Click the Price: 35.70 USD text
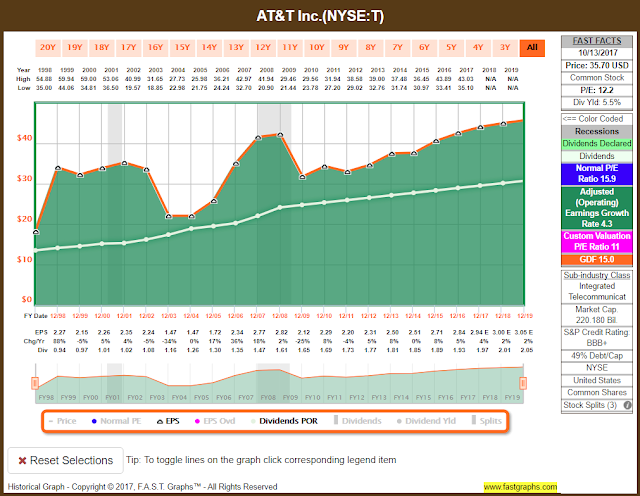 click(x=597, y=65)
